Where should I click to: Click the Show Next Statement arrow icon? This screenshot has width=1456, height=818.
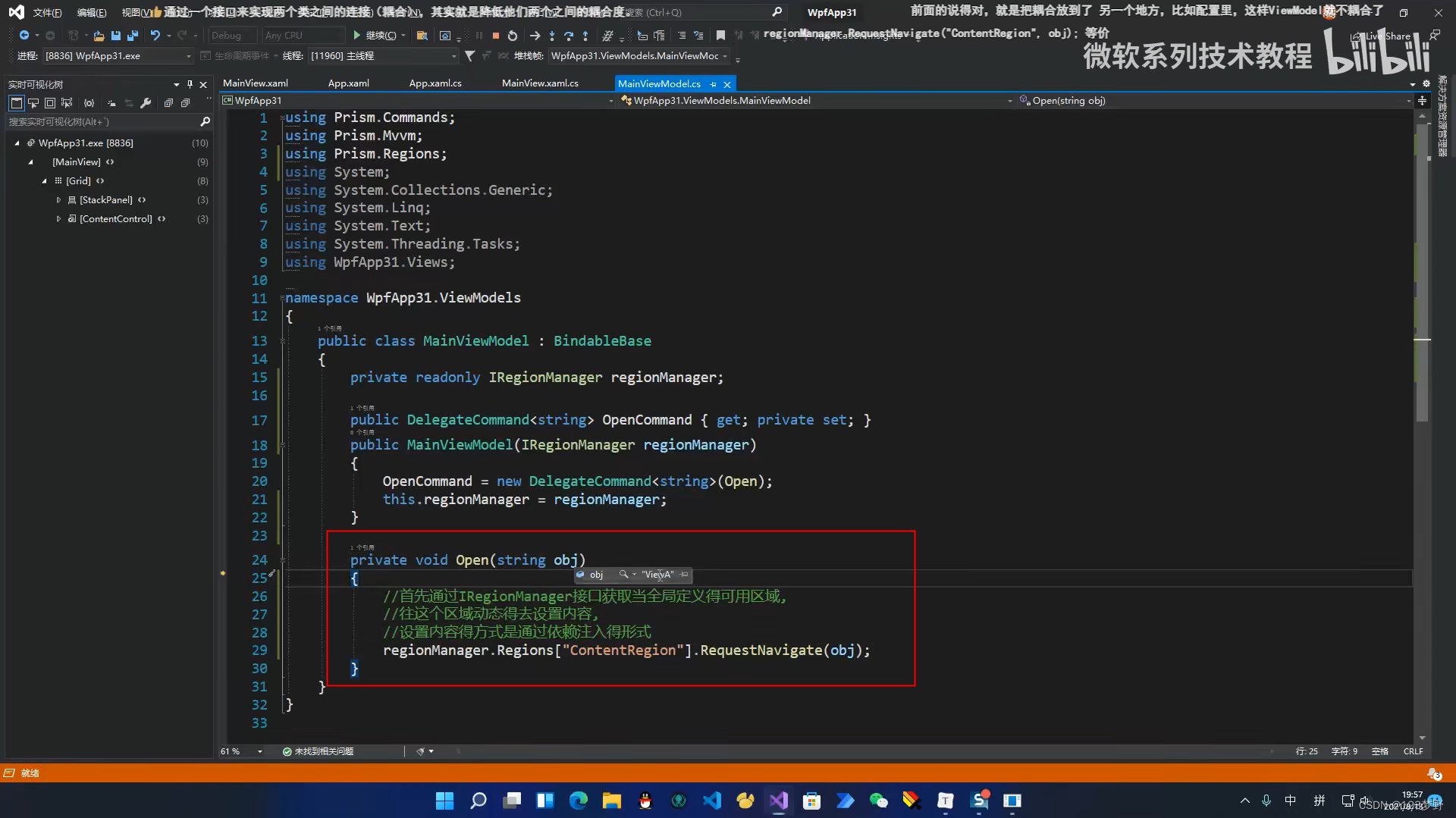pyautogui.click(x=535, y=36)
